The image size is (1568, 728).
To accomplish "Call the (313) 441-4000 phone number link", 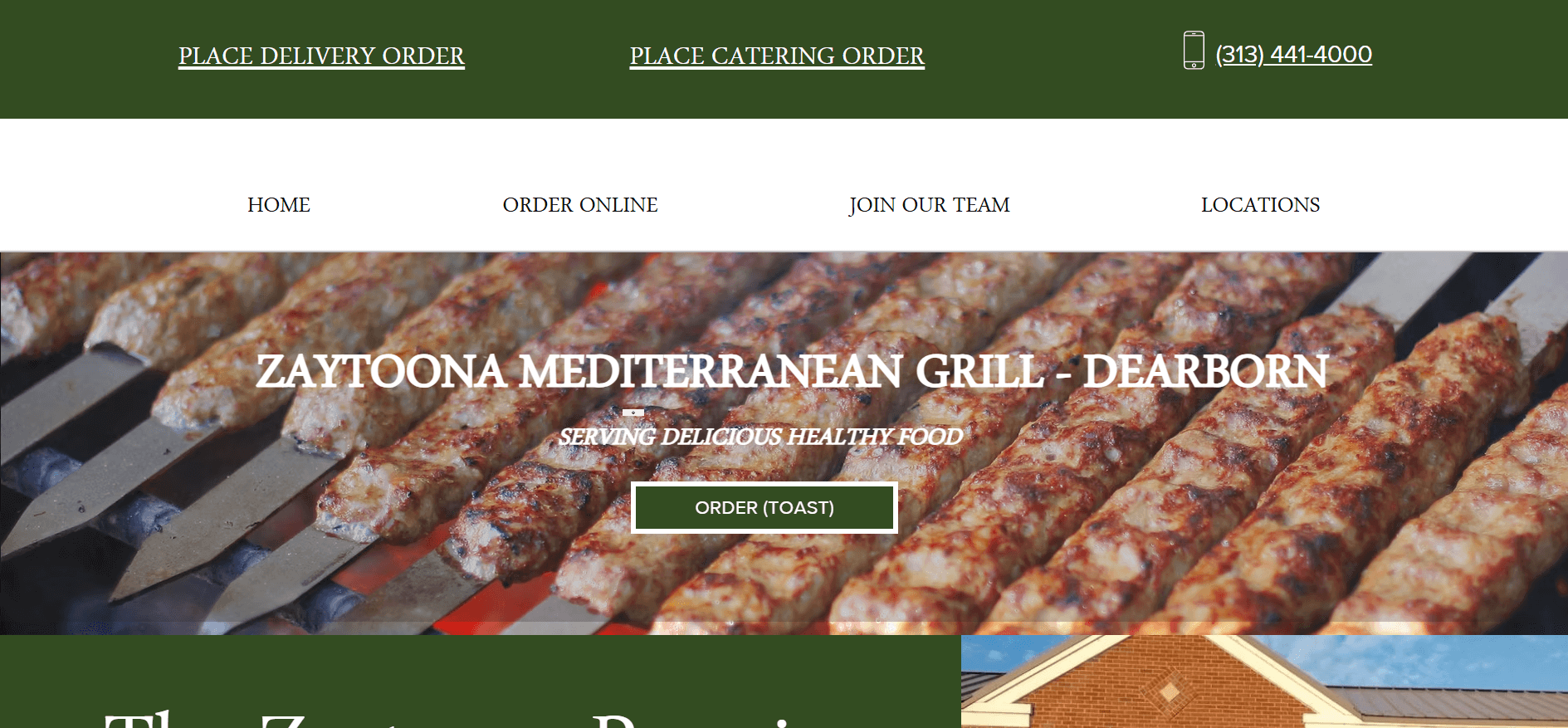I will tap(1293, 54).
